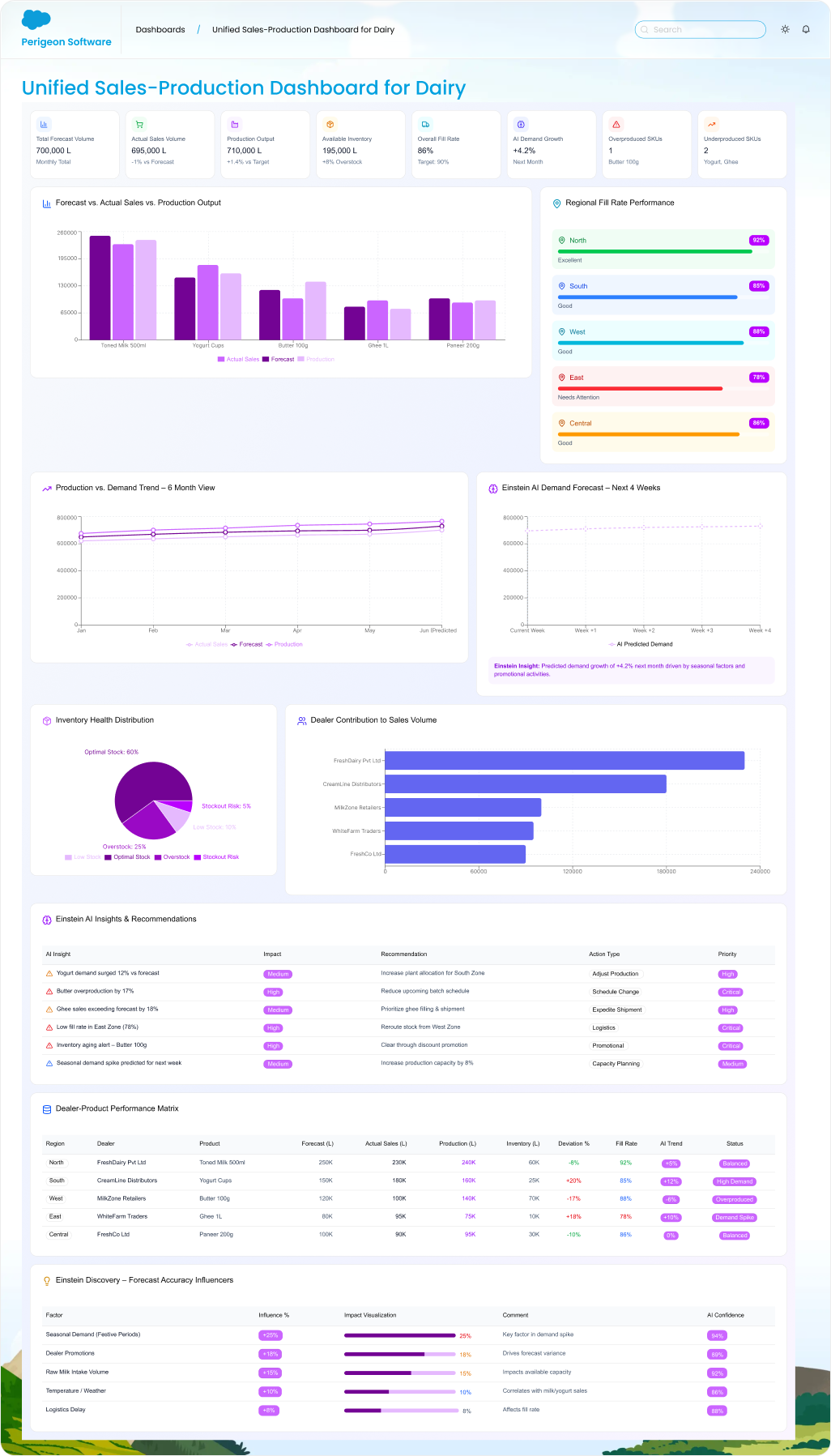This screenshot has width=831, height=1456.
Task: Click the East region fill rate bar
Action: point(640,389)
